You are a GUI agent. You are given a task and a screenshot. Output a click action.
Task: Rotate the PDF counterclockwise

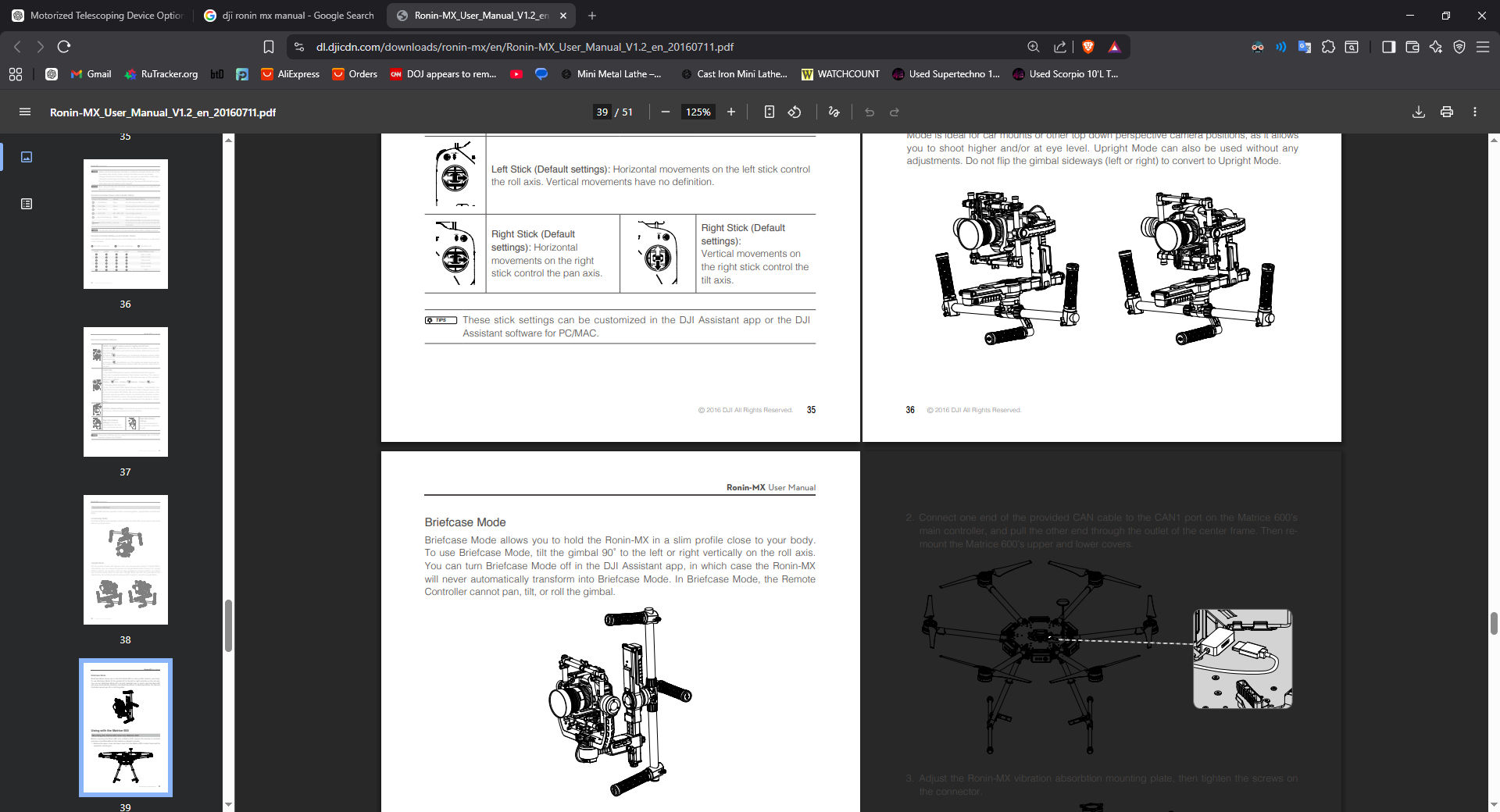pos(795,112)
